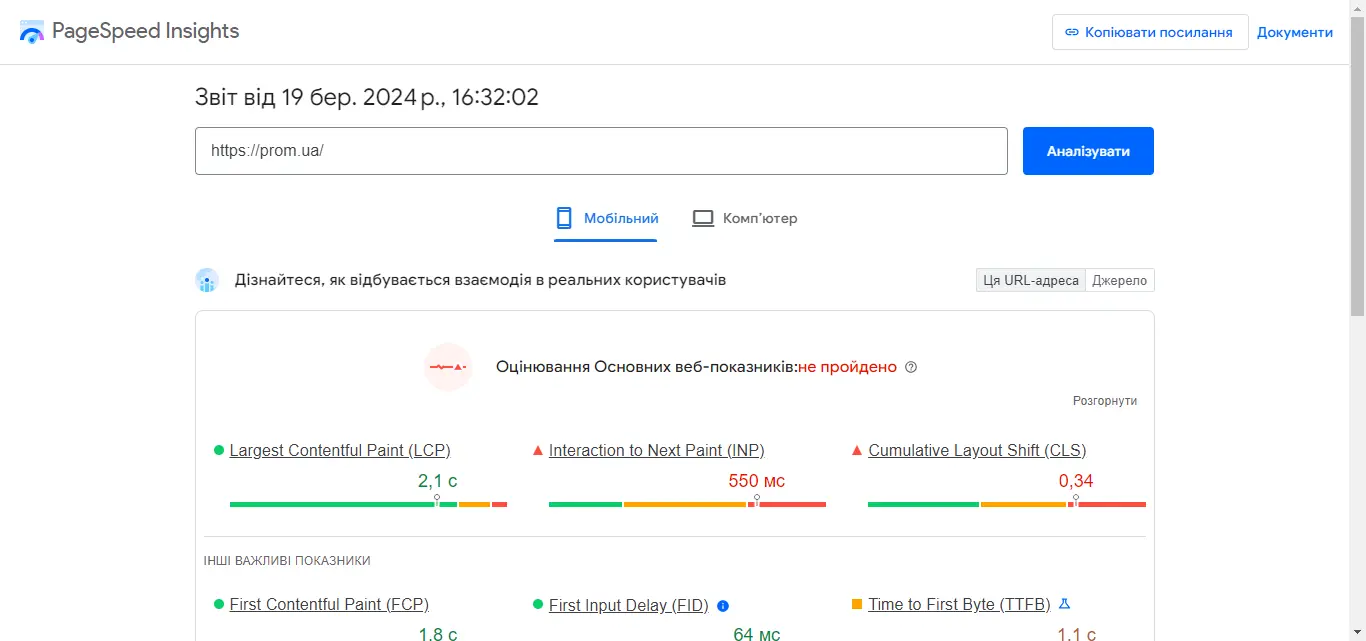
Task: Click the PageSpeed Insights logo
Action: coord(128,31)
